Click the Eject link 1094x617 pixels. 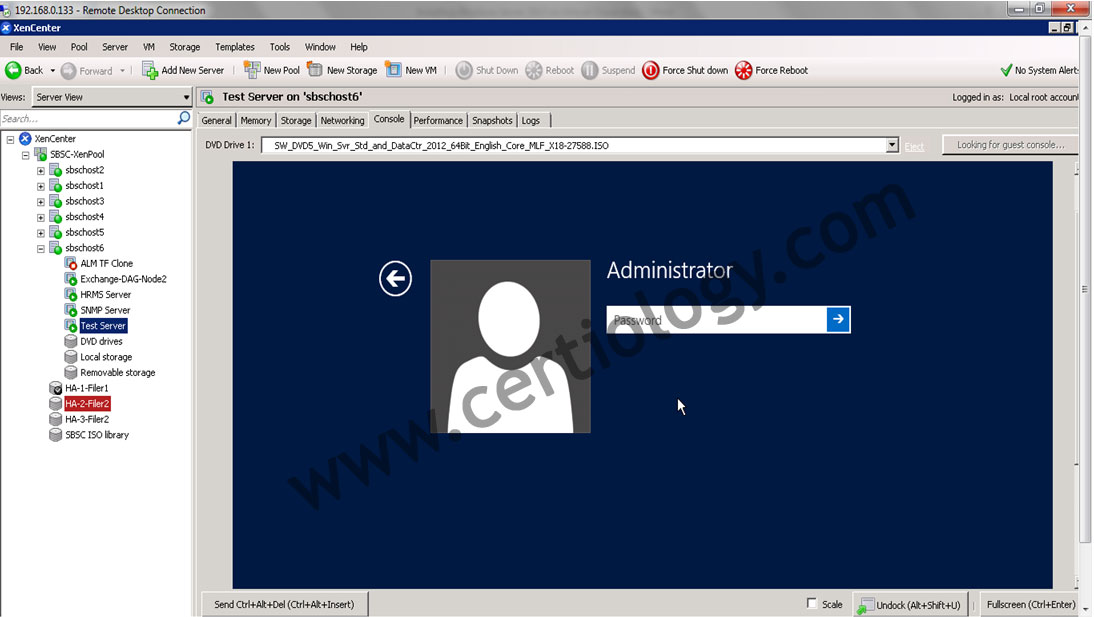point(914,146)
